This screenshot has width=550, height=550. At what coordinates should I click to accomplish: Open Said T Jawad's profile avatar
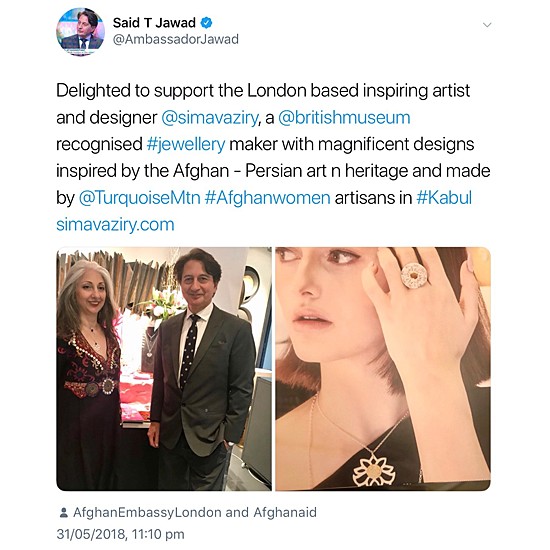point(80,32)
